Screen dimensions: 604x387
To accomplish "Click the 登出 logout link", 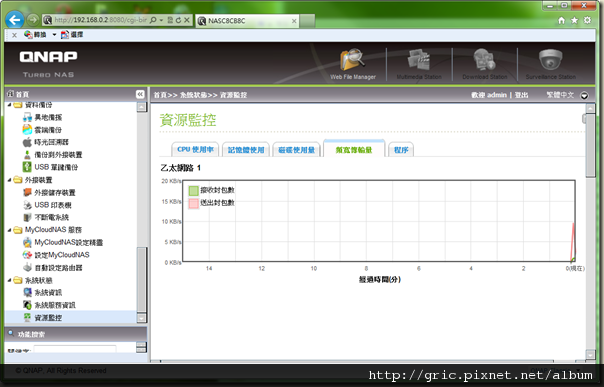I will coord(522,95).
